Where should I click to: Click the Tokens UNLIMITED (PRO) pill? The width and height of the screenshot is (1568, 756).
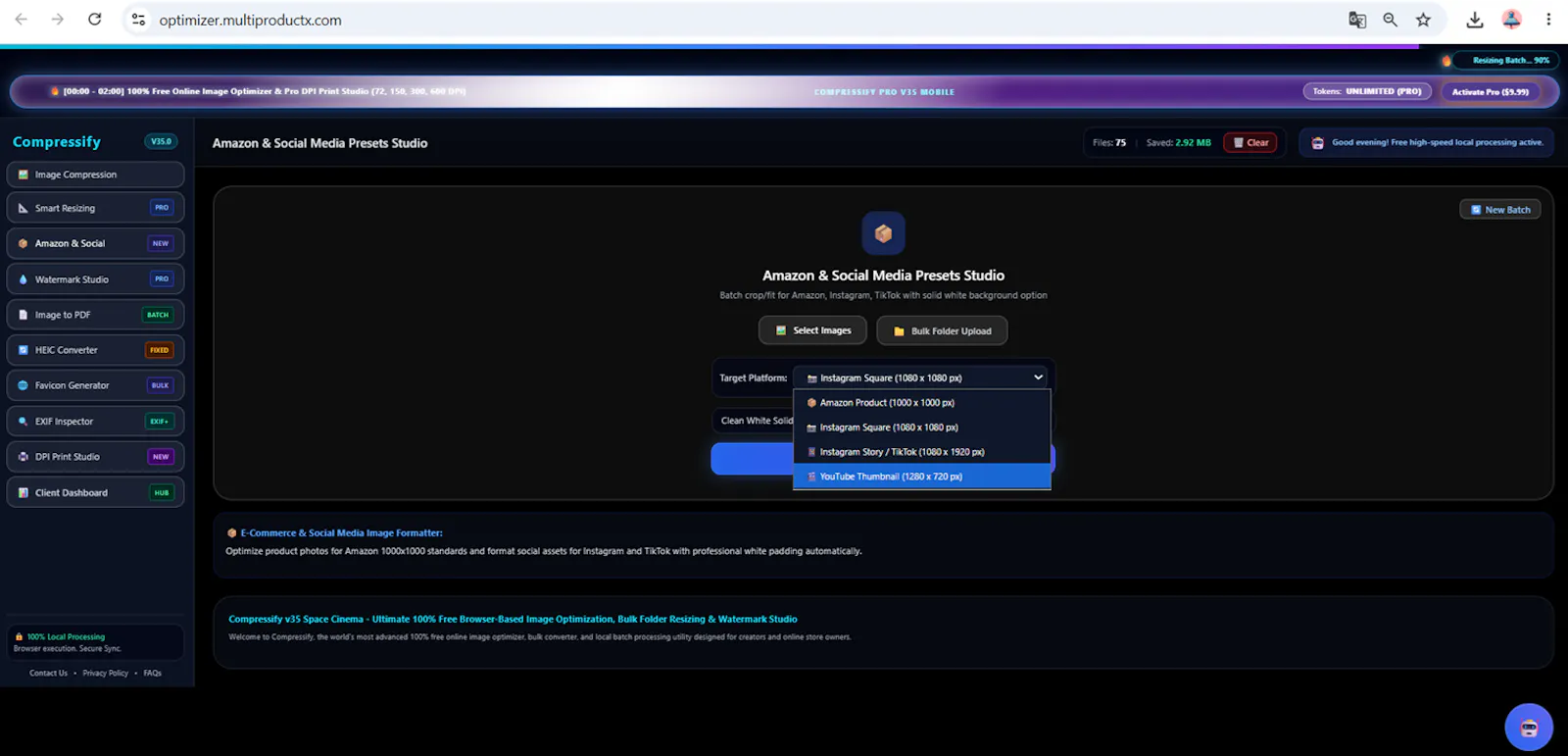pyautogui.click(x=1367, y=91)
